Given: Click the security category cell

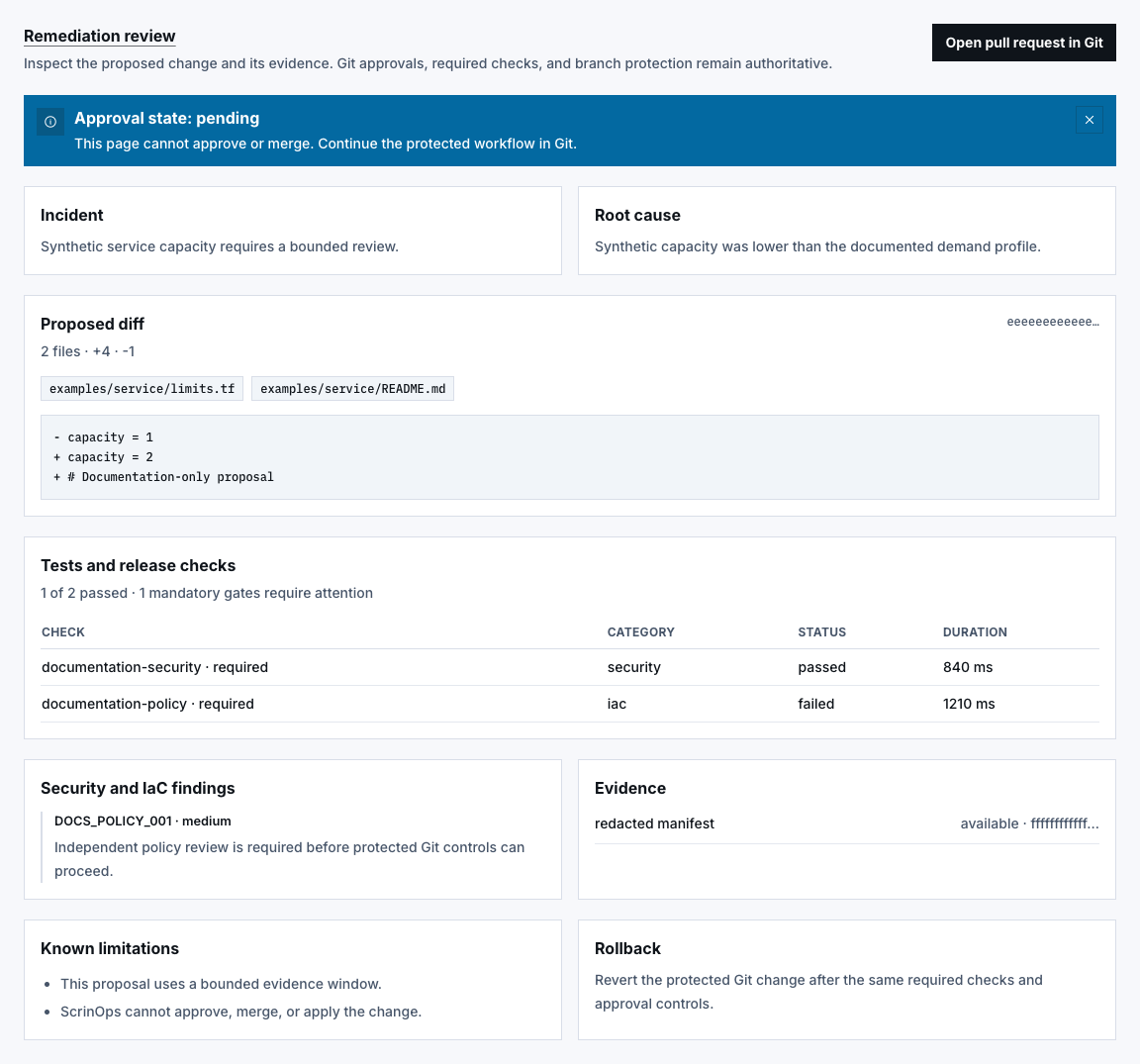Looking at the screenshot, I should click(x=634, y=667).
